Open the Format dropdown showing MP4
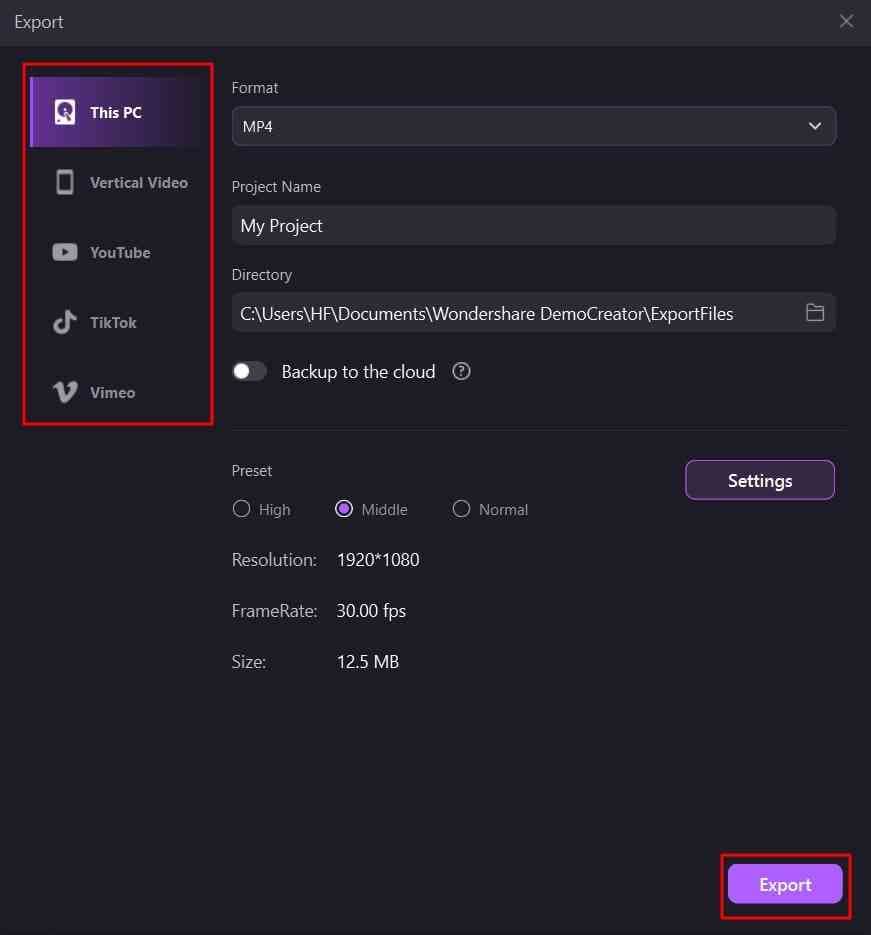This screenshot has height=935, width=871. pyautogui.click(x=534, y=126)
